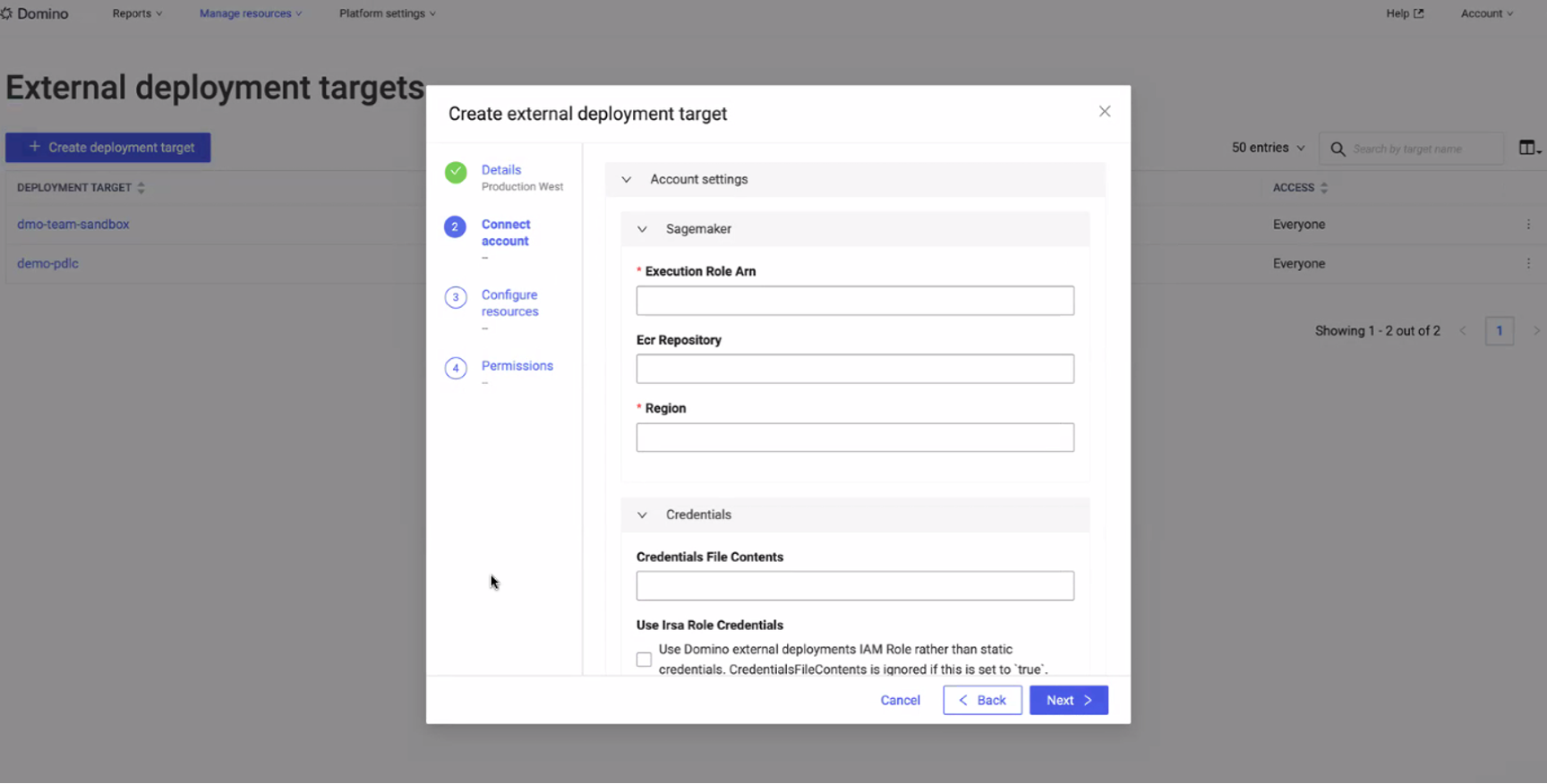The width and height of the screenshot is (1547, 784).
Task: Click the Everyone access cell for demo-pdlc
Action: pyautogui.click(x=1299, y=264)
